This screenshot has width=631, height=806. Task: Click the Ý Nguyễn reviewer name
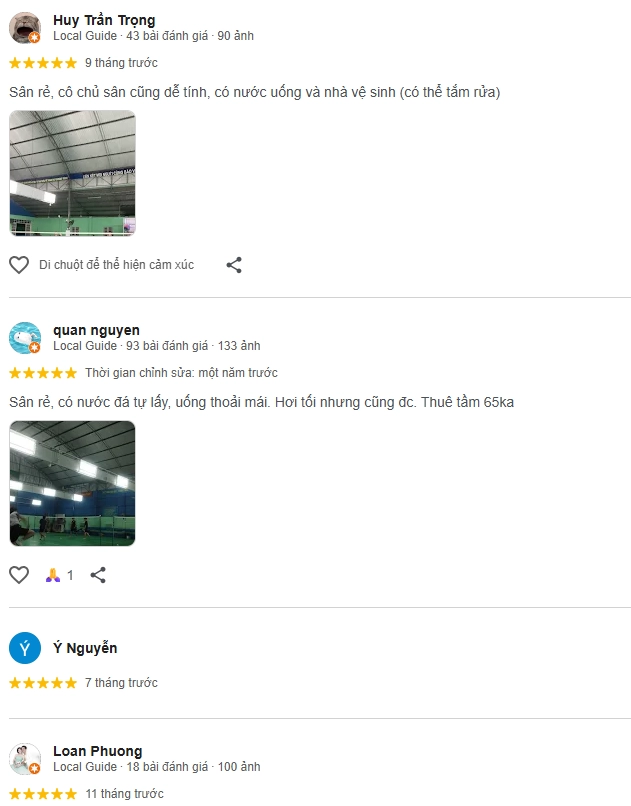85,648
